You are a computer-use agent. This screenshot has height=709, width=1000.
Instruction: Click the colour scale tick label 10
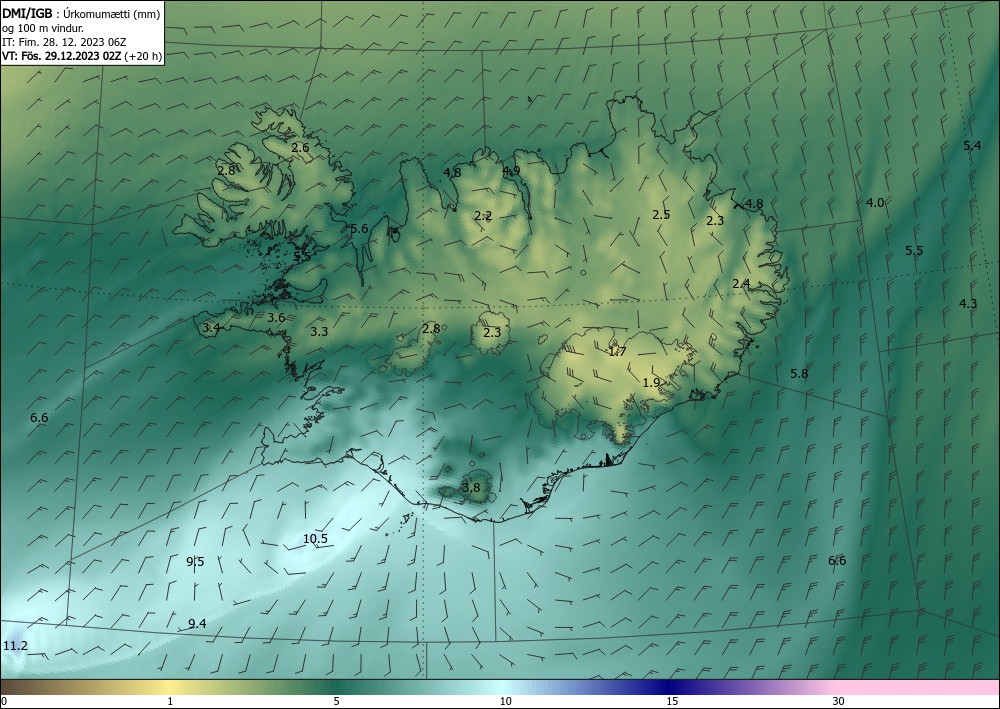pos(505,702)
